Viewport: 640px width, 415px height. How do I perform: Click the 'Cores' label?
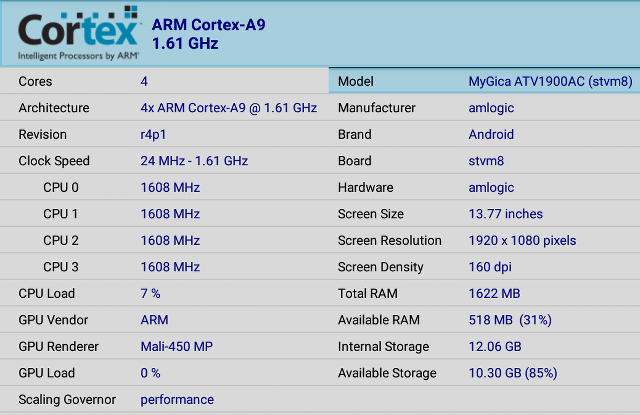click(x=35, y=81)
